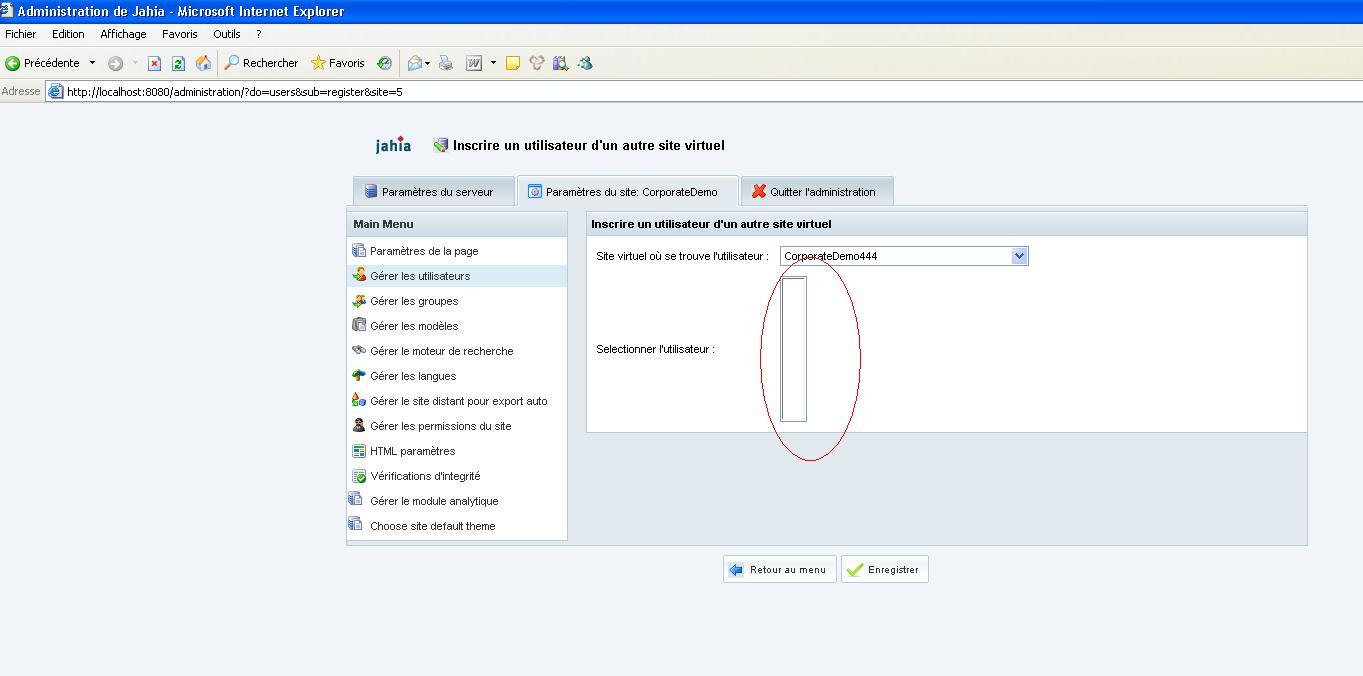Click the browser Forward arrow icon
This screenshot has height=676, width=1363.
pyautogui.click(x=115, y=63)
